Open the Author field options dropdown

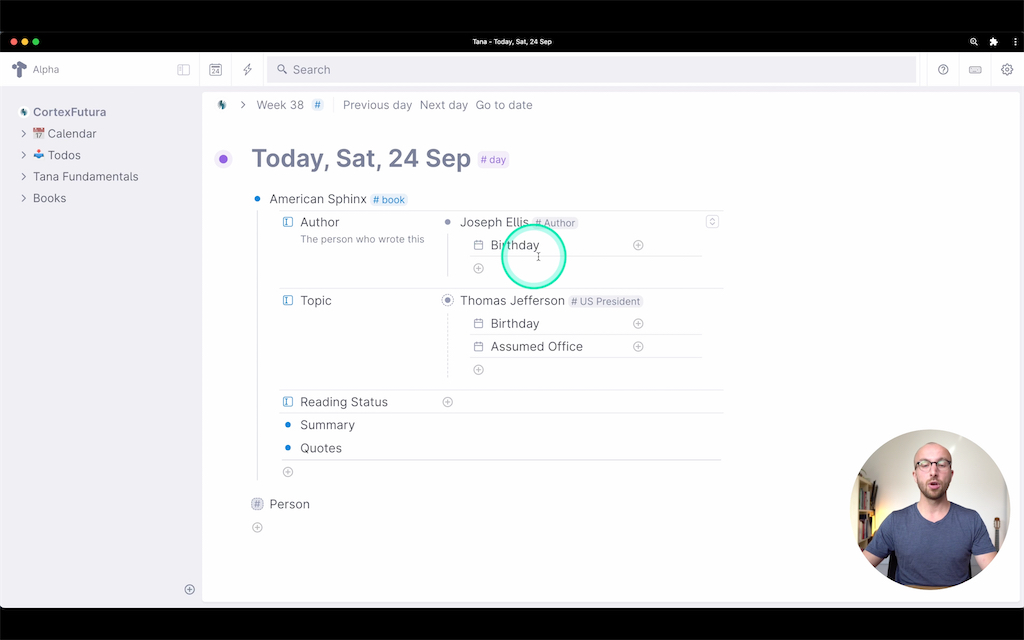(x=712, y=222)
